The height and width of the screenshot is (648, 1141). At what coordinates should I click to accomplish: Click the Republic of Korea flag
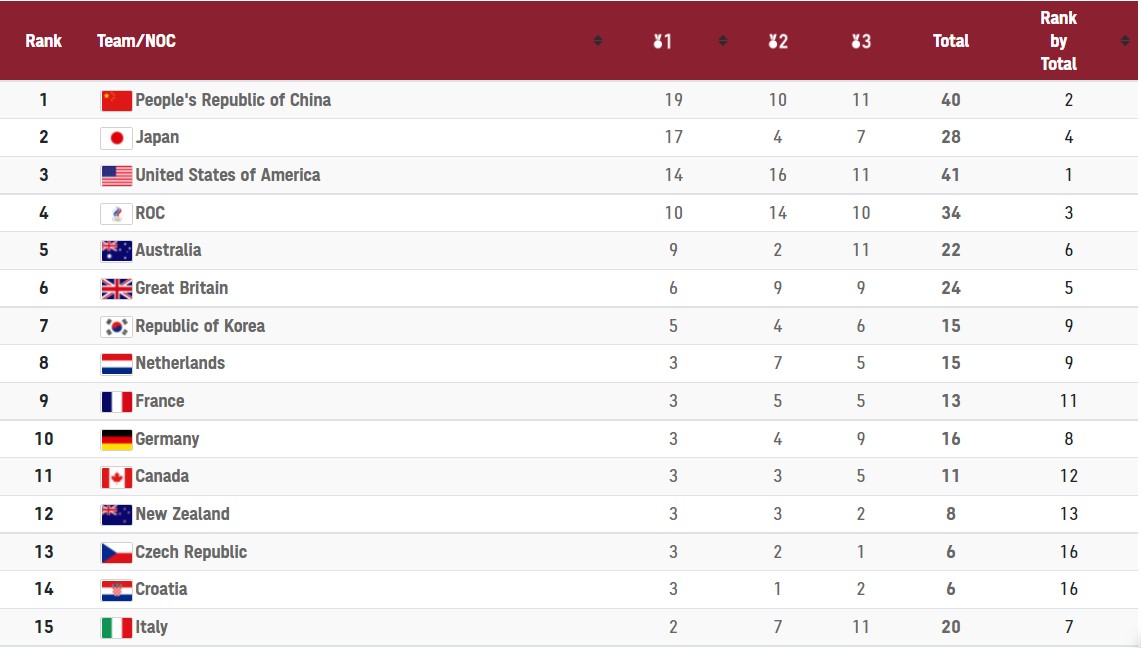(x=117, y=326)
